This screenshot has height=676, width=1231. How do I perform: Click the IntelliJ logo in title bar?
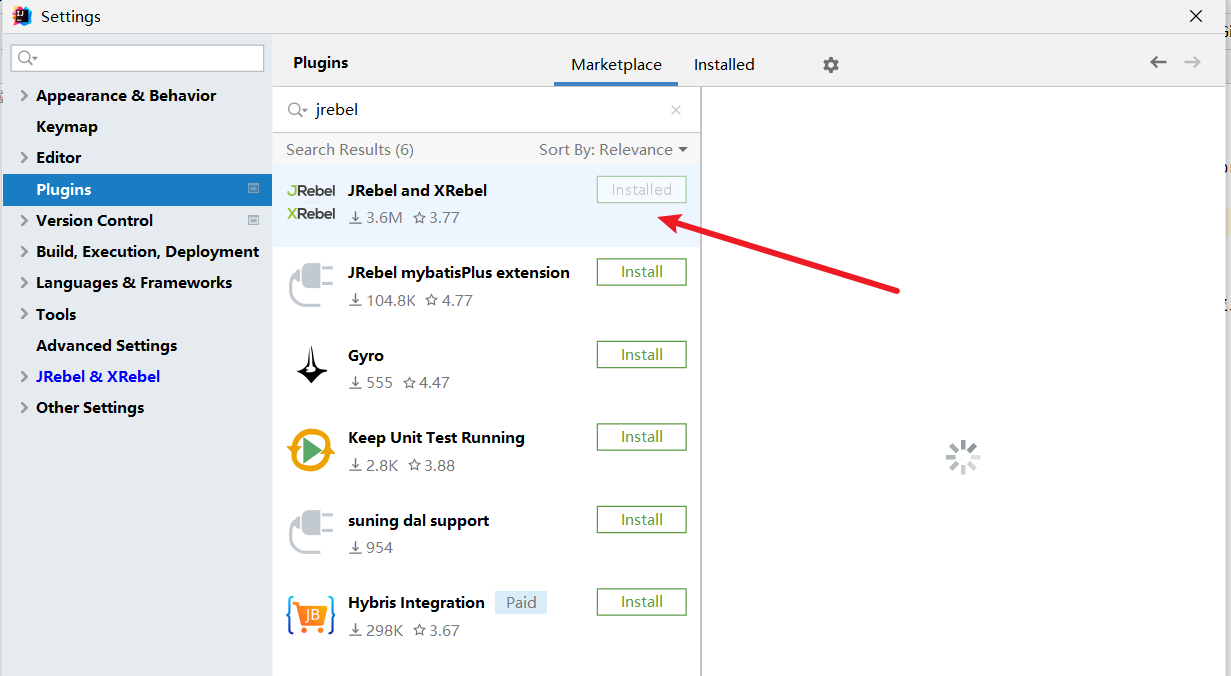click(x=22, y=16)
